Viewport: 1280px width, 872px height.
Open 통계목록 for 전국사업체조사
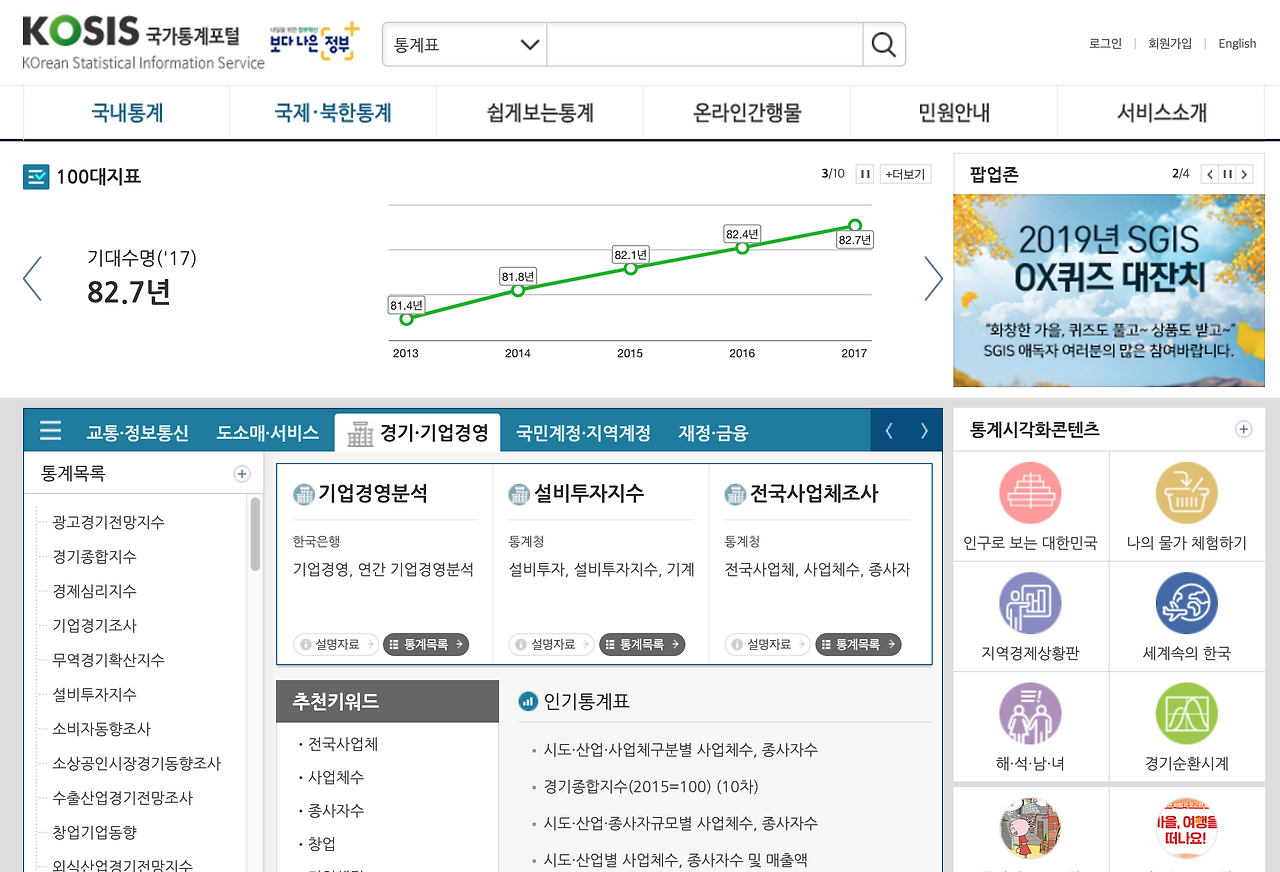point(858,645)
